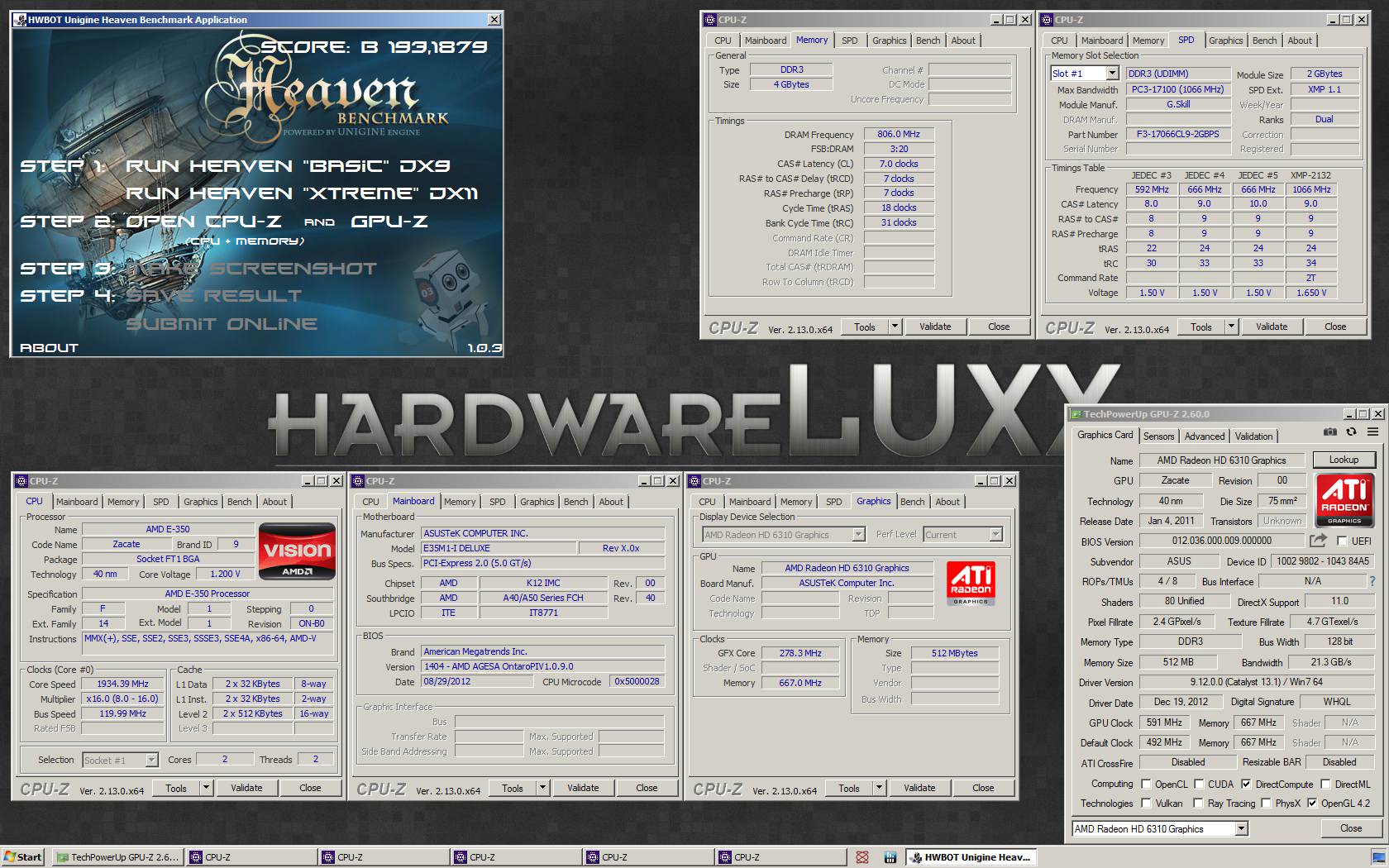Click the AMD Vision logo in CPU-Z CPU window
Viewport: 1389px width, 868px height.
(x=297, y=551)
